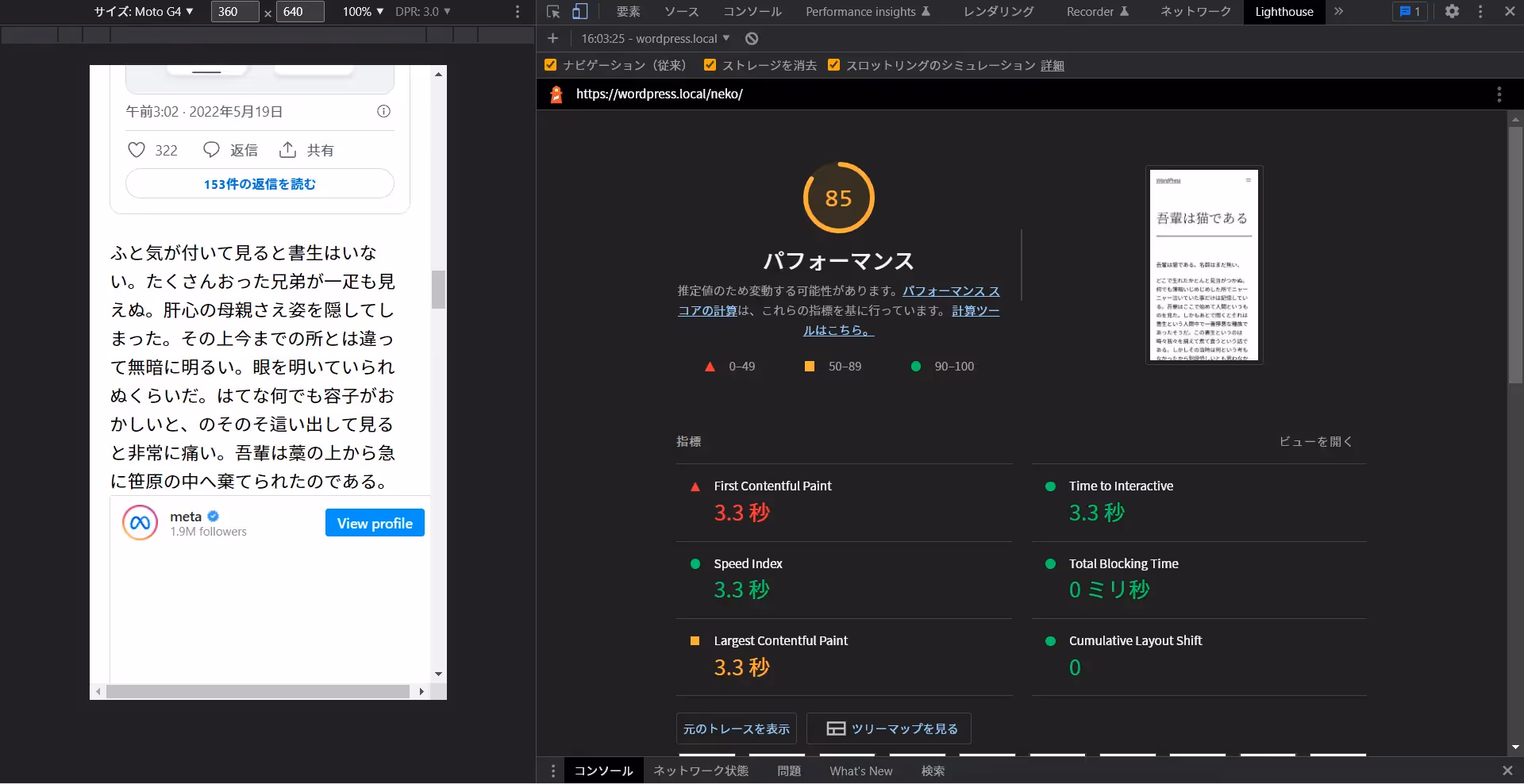Toggle the ストレージを消去 checkbox
This screenshot has height=784, width=1524.
tap(710, 65)
